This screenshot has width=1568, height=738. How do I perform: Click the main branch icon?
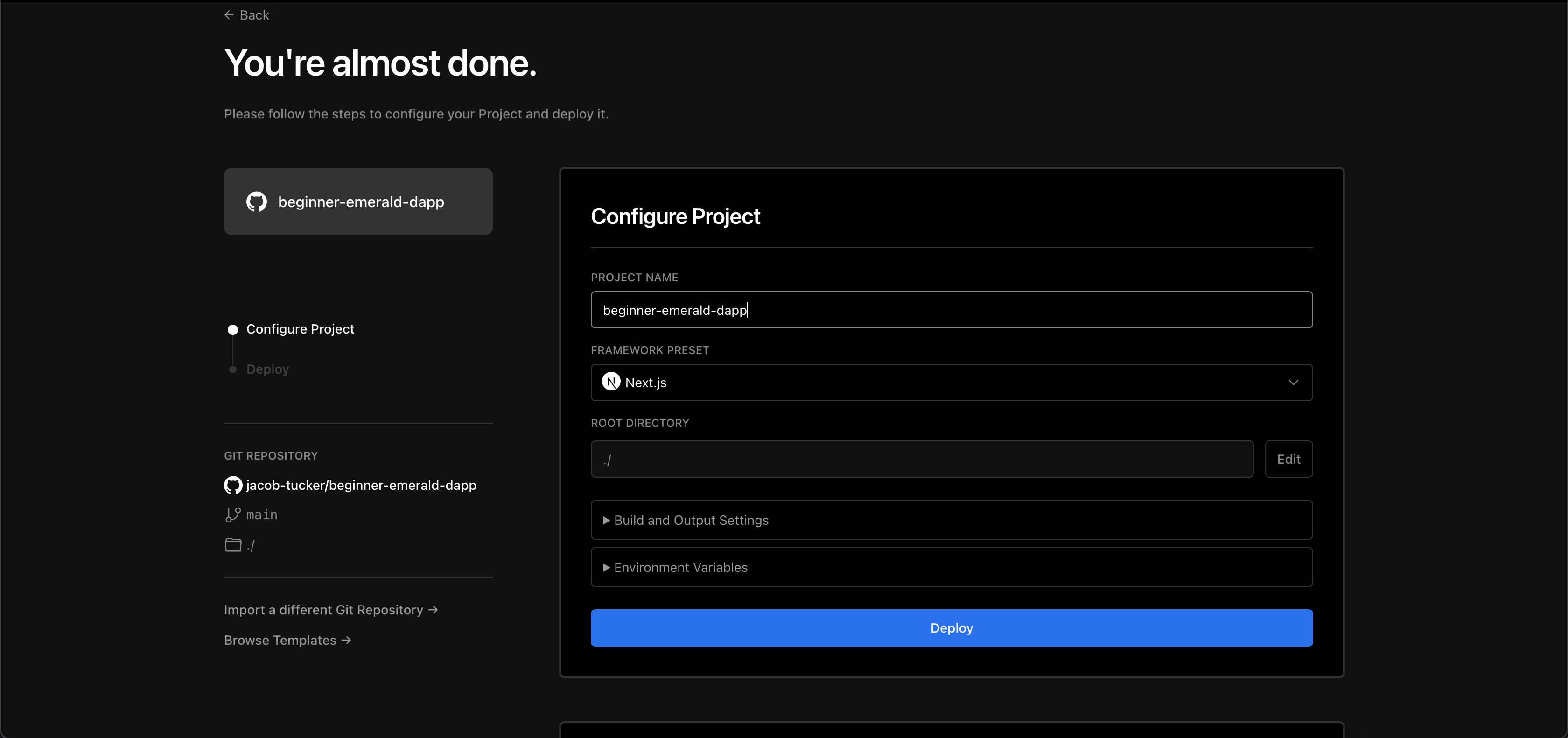tap(233, 515)
